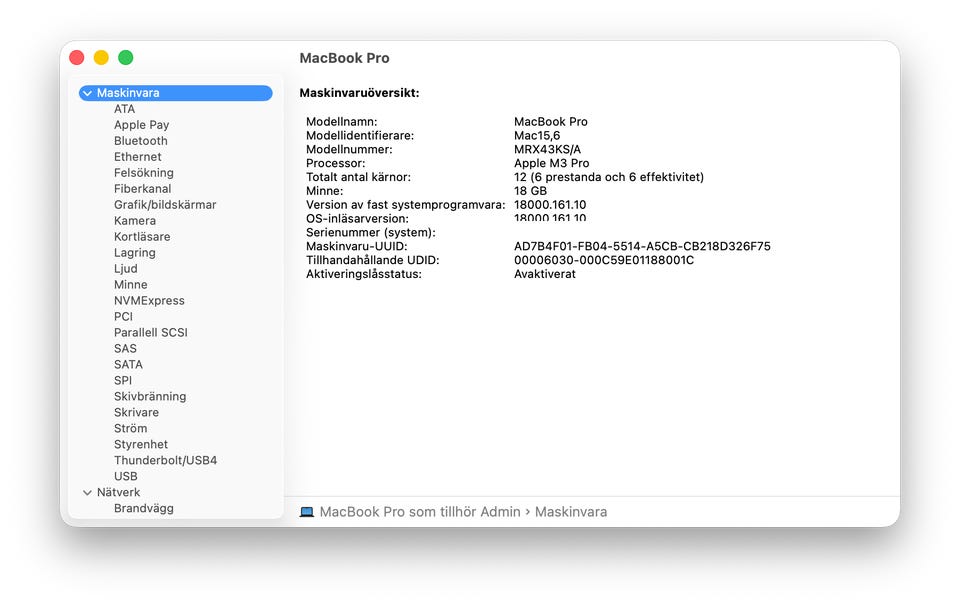Select SAS in the sidebar
Viewport: 960px width, 606px height.
[x=125, y=348]
